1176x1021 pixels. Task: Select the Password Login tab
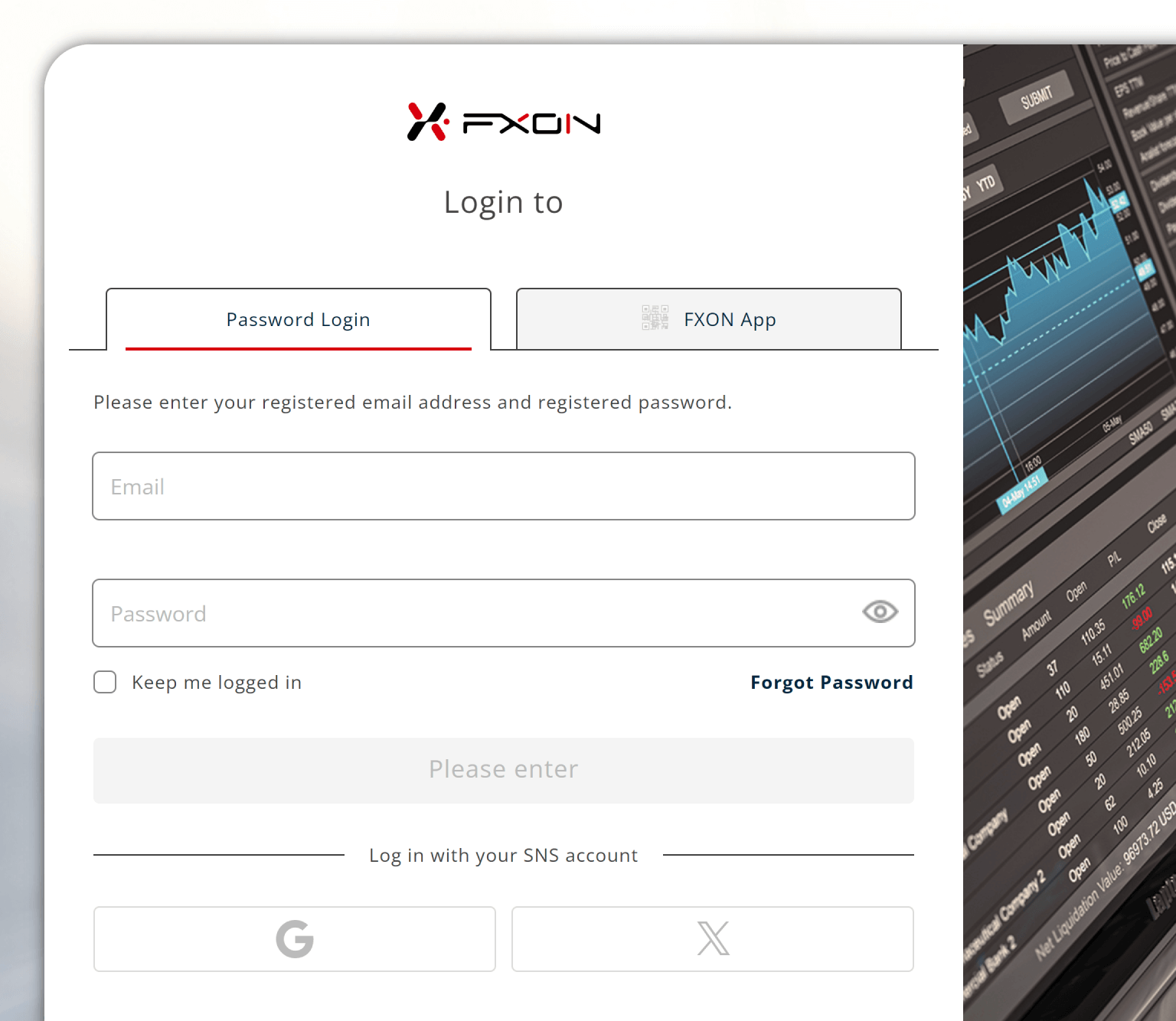(x=299, y=319)
